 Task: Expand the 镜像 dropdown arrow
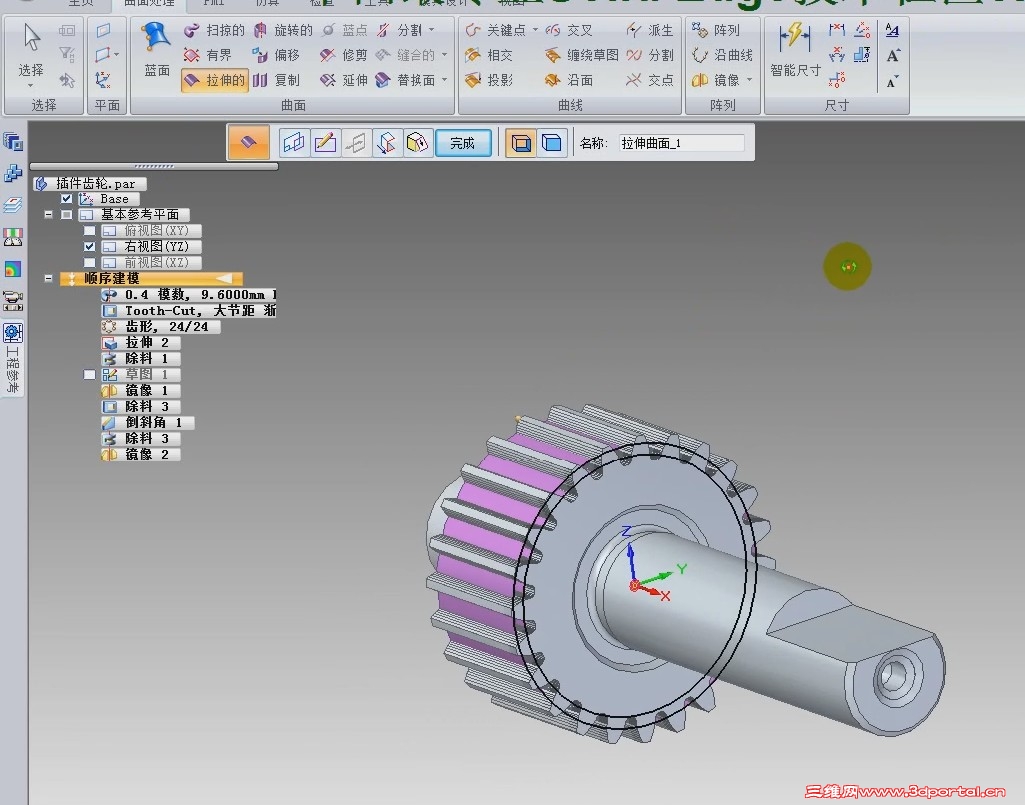tap(750, 80)
